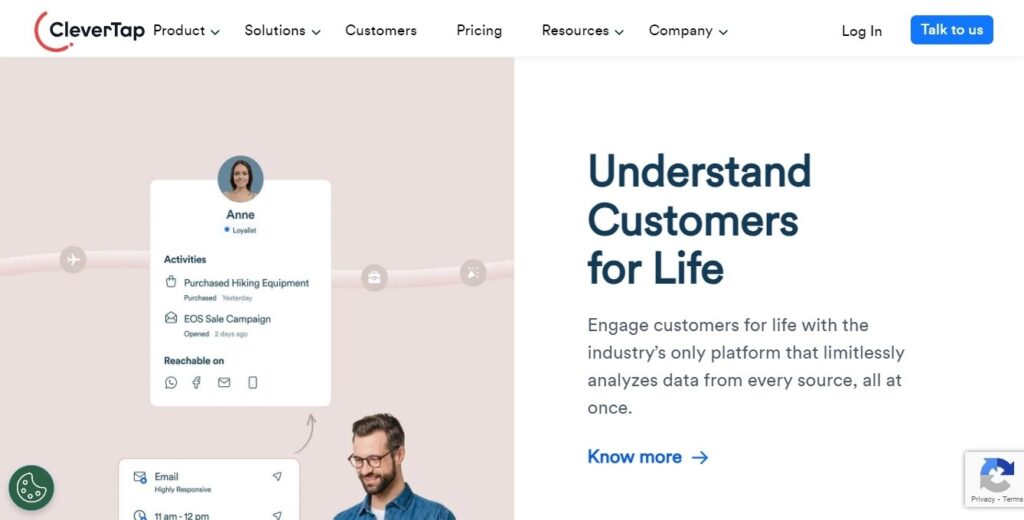Viewport: 1024px width, 520px height.
Task: Click the Talk to us button
Action: [x=952, y=30]
